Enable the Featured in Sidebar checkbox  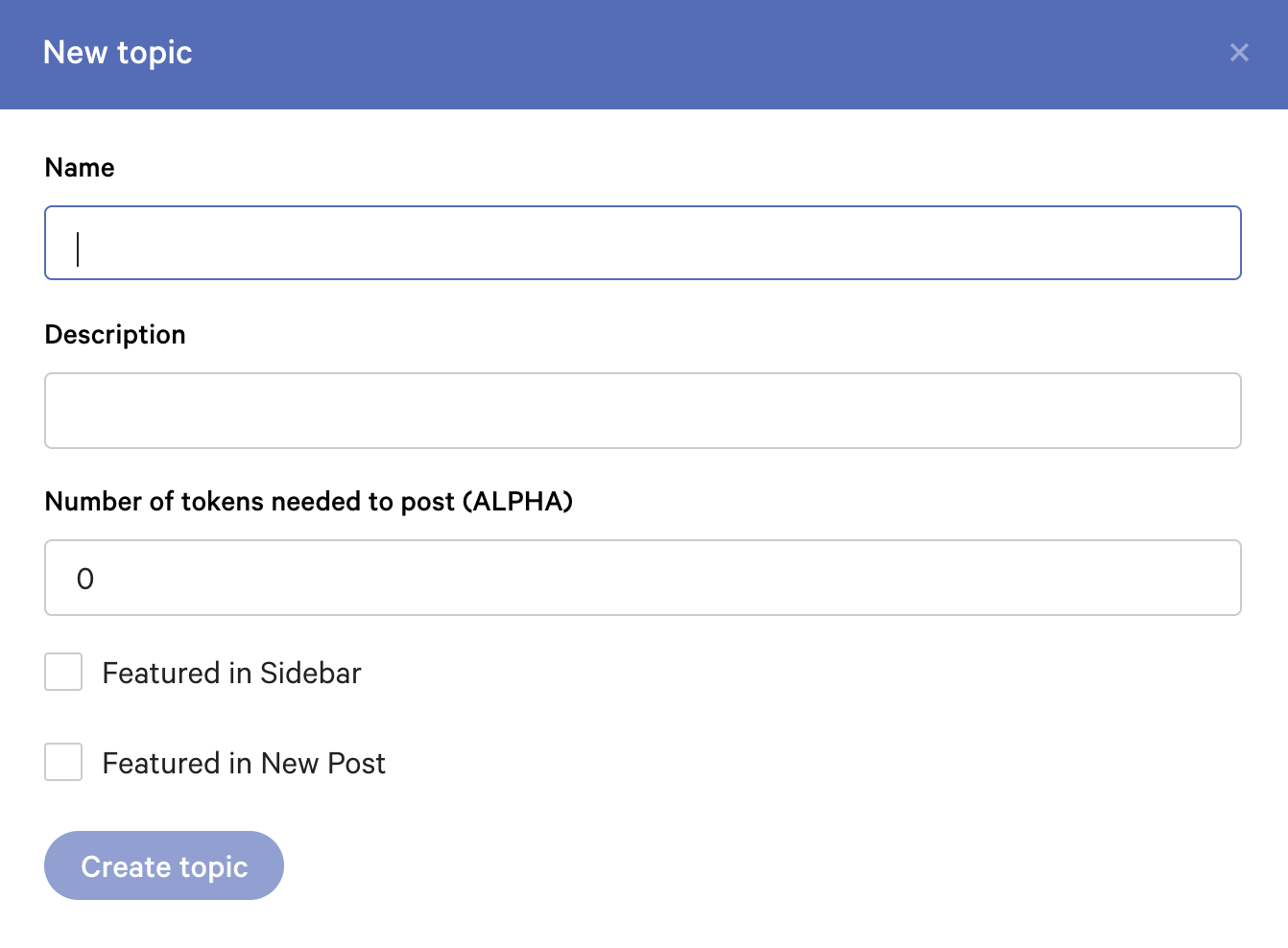click(x=63, y=673)
